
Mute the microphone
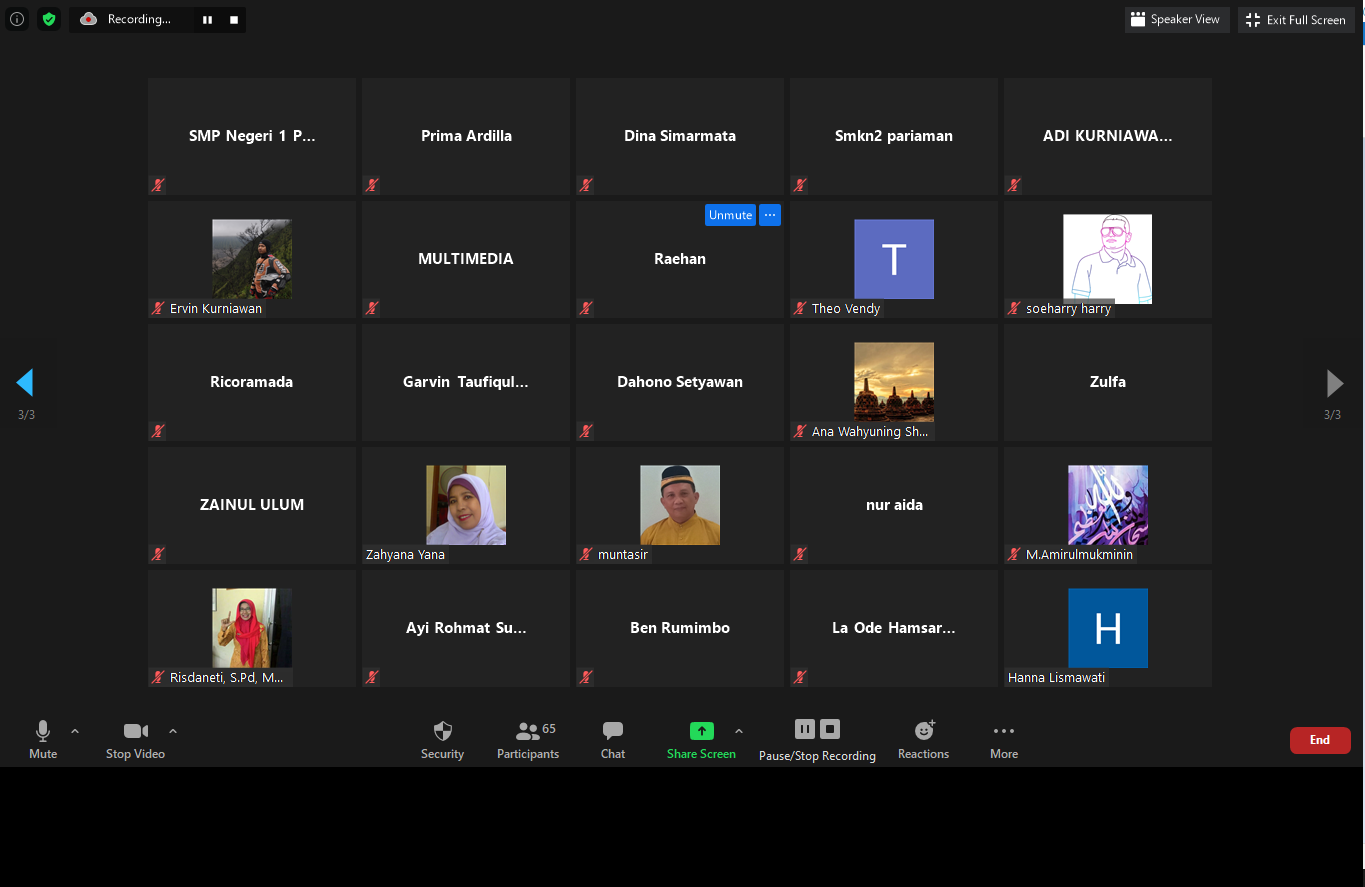[43, 731]
